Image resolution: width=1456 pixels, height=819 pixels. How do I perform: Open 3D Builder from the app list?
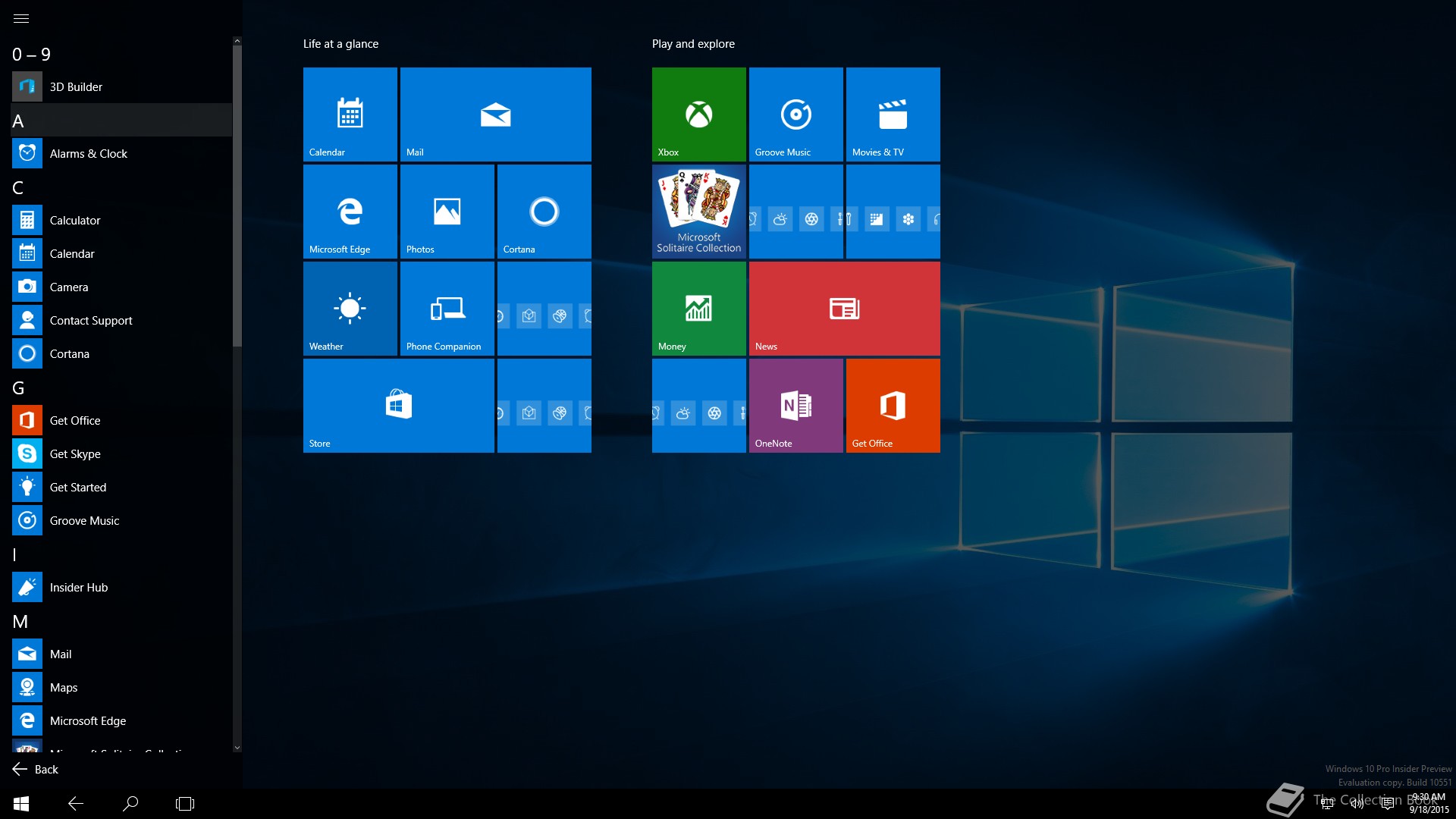[122, 86]
